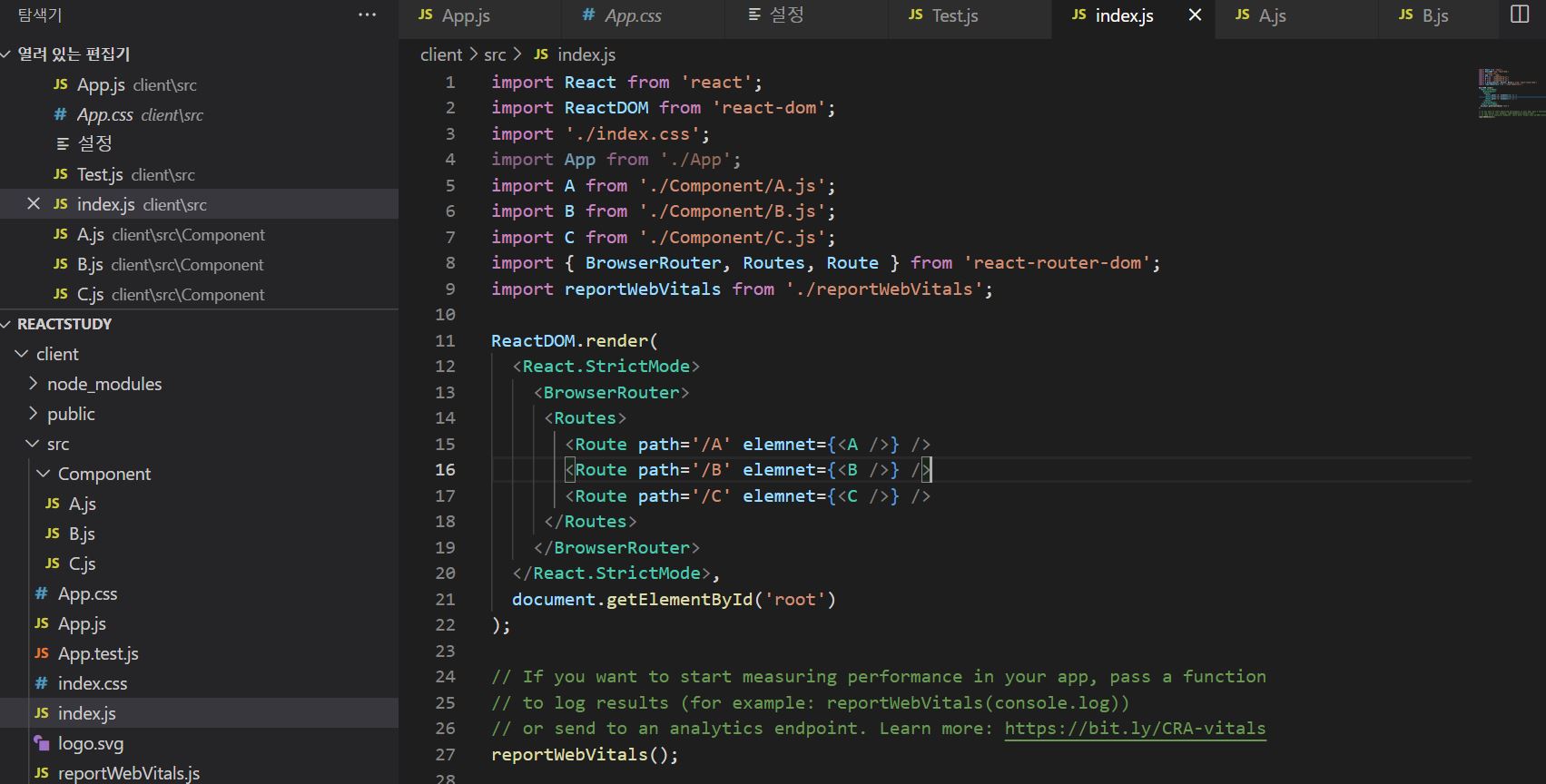The height and width of the screenshot is (784, 1546).
Task: Close index.js in open editors list
Action: click(34, 204)
